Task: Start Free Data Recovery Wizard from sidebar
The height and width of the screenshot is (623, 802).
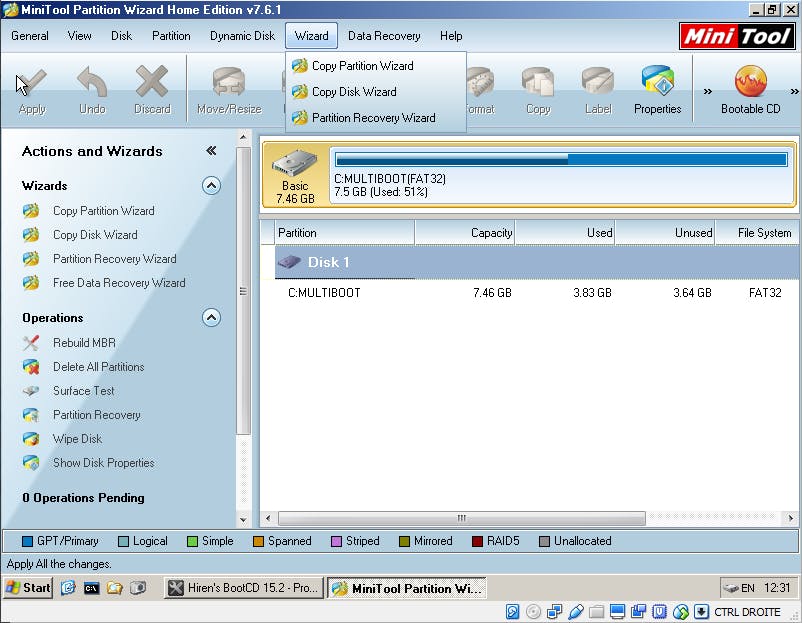Action: [118, 283]
